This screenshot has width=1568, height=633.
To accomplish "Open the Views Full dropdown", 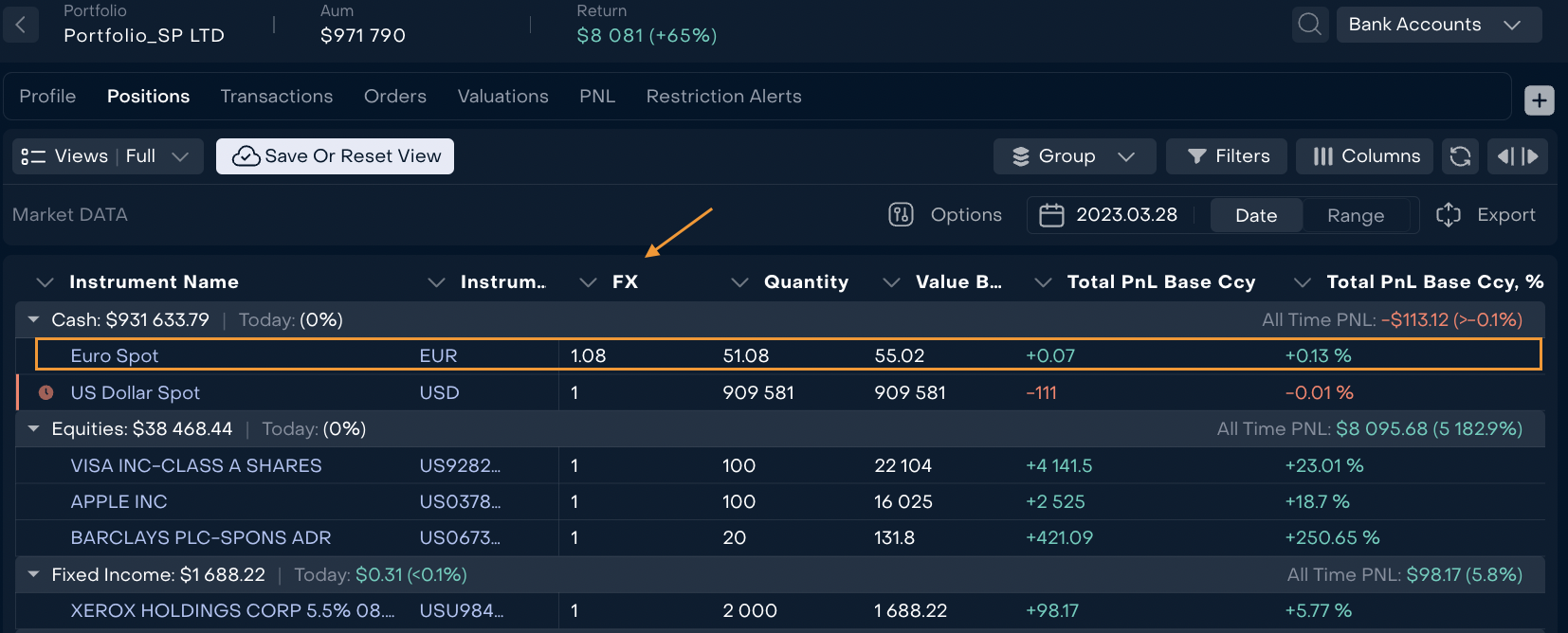I will point(107,156).
